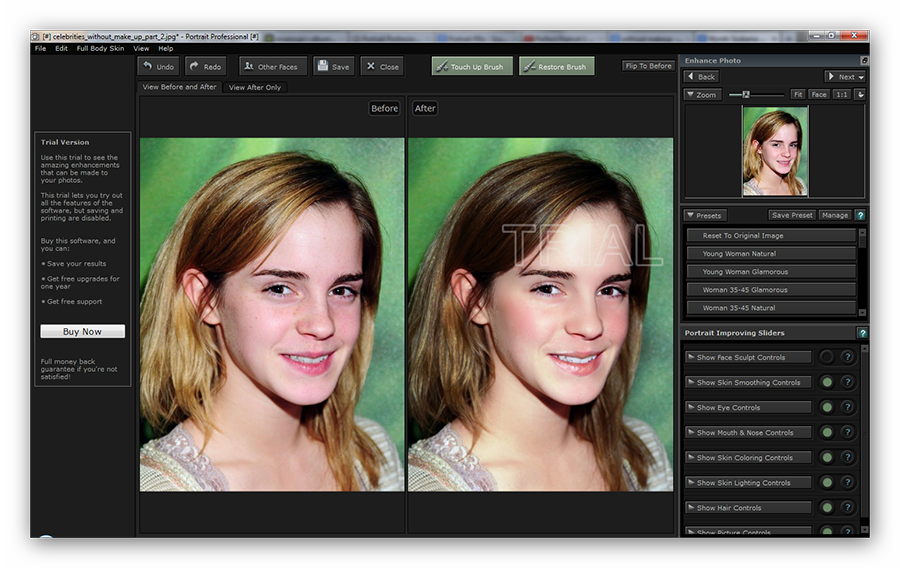Click the Manage presets button
Screen dimensions: 900x568
835,215
